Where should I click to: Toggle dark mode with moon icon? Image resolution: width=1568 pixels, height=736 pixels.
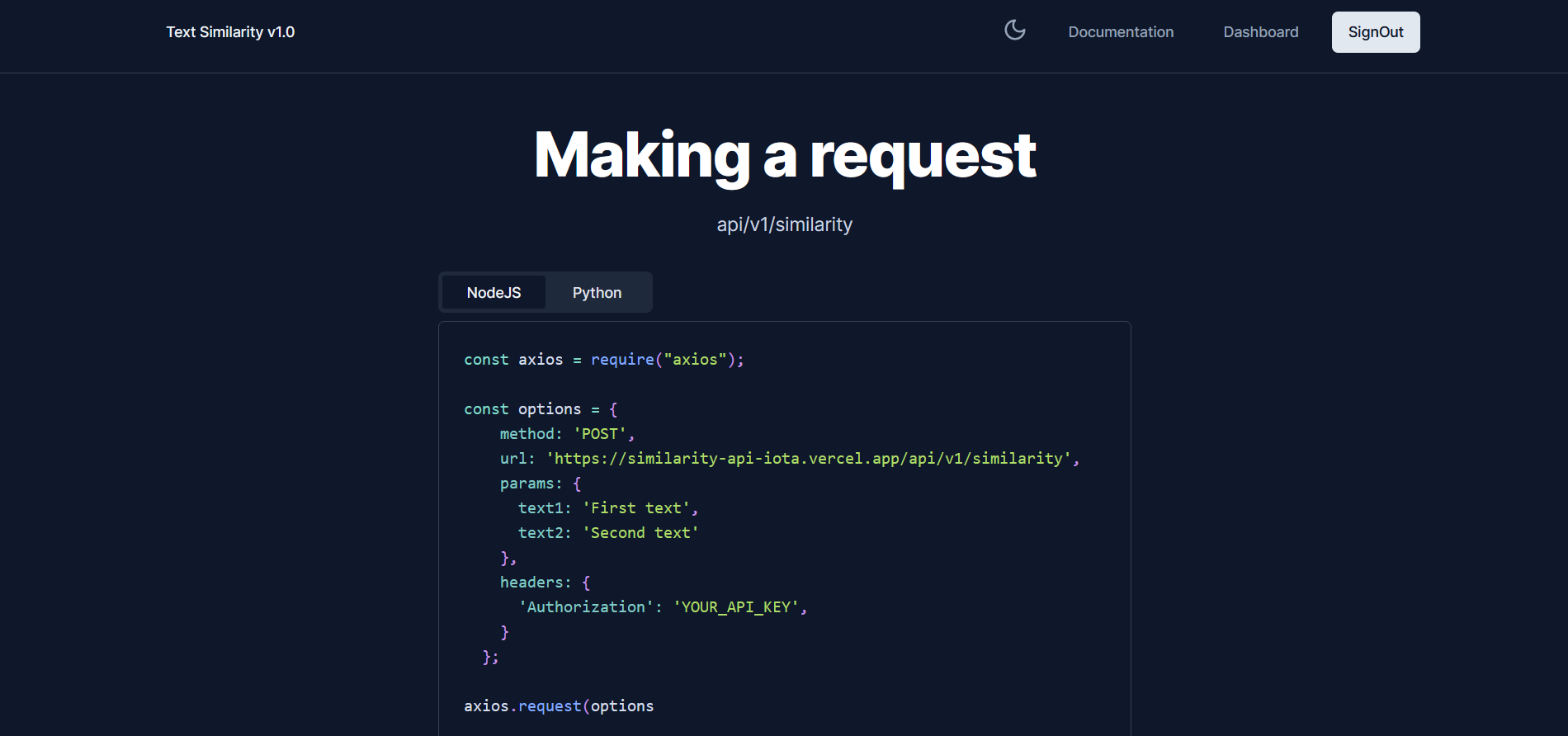tap(1015, 31)
